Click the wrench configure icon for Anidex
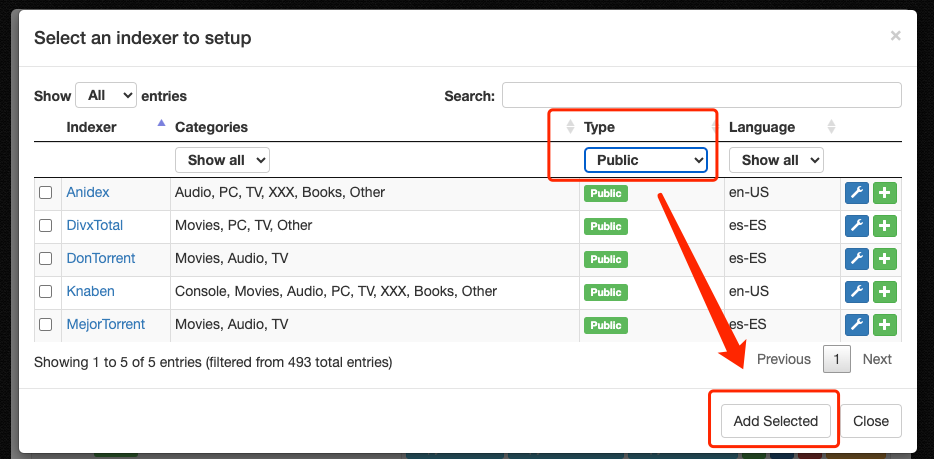934x459 pixels. coord(856,193)
